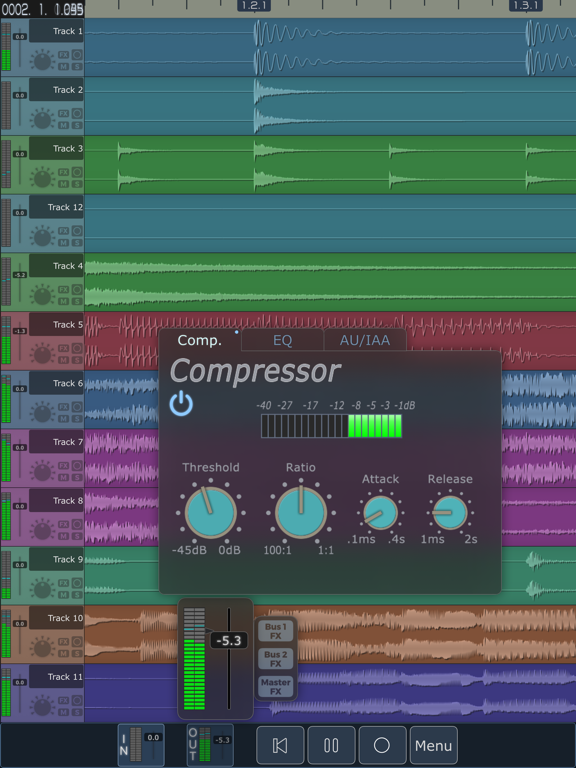The image size is (576, 768).
Task: Select the Track 12 name label
Action: point(56,207)
